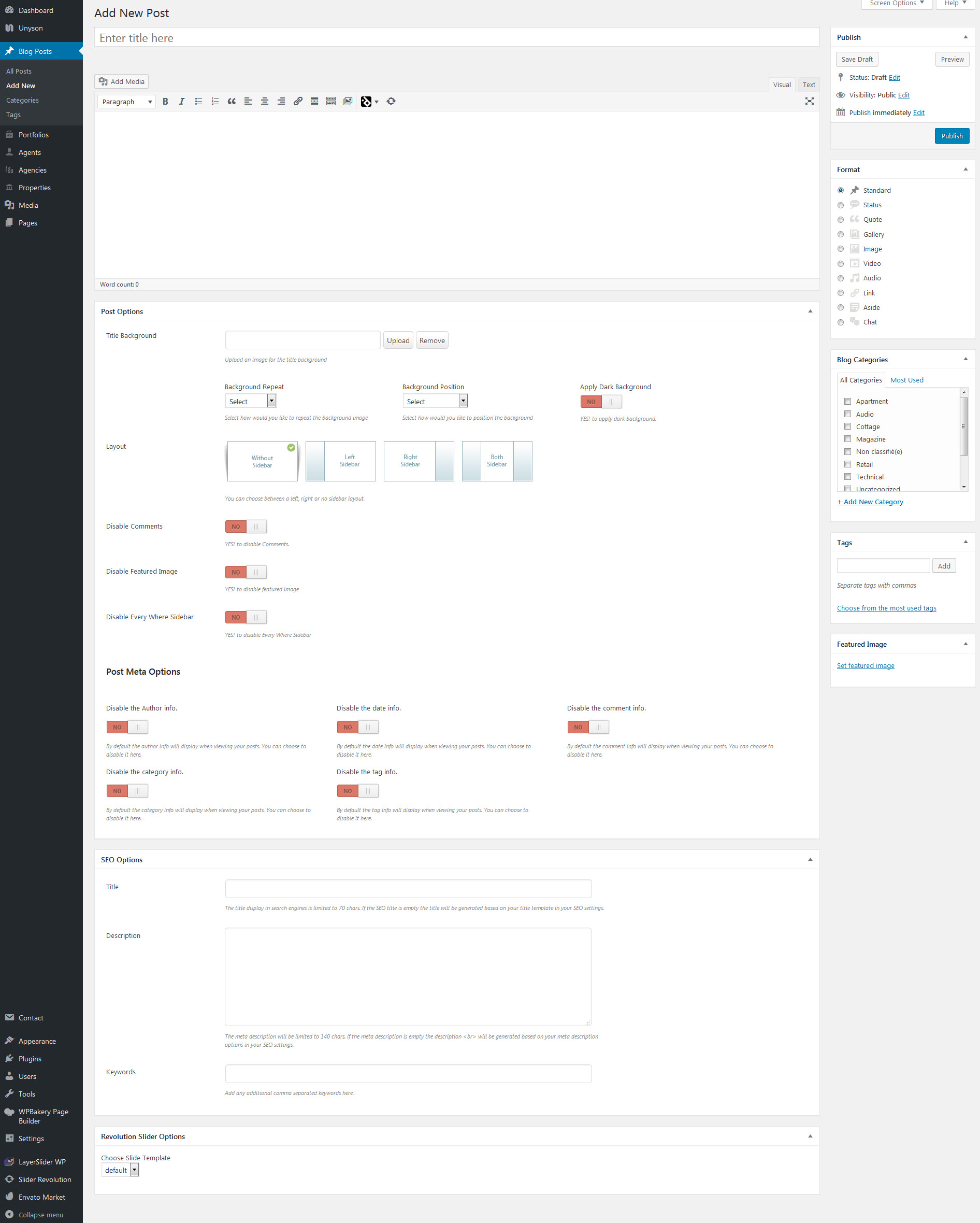Insert a hyperlink using the toolbar

point(297,102)
